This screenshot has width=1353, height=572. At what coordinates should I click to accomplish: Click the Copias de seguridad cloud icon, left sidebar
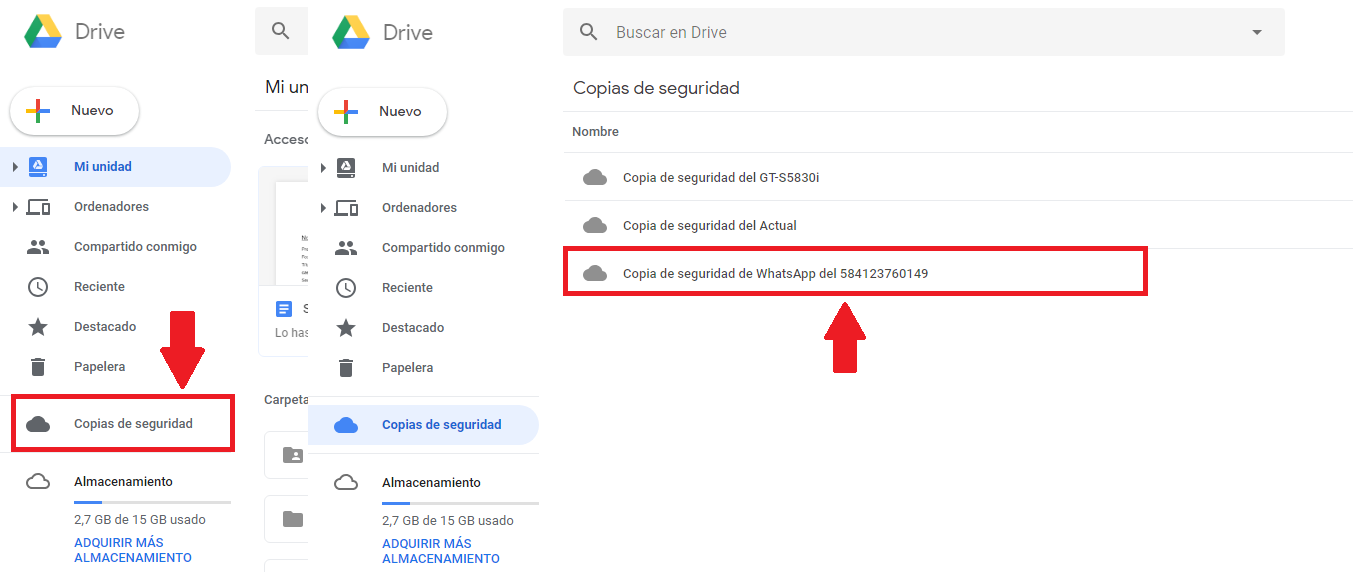(38, 424)
